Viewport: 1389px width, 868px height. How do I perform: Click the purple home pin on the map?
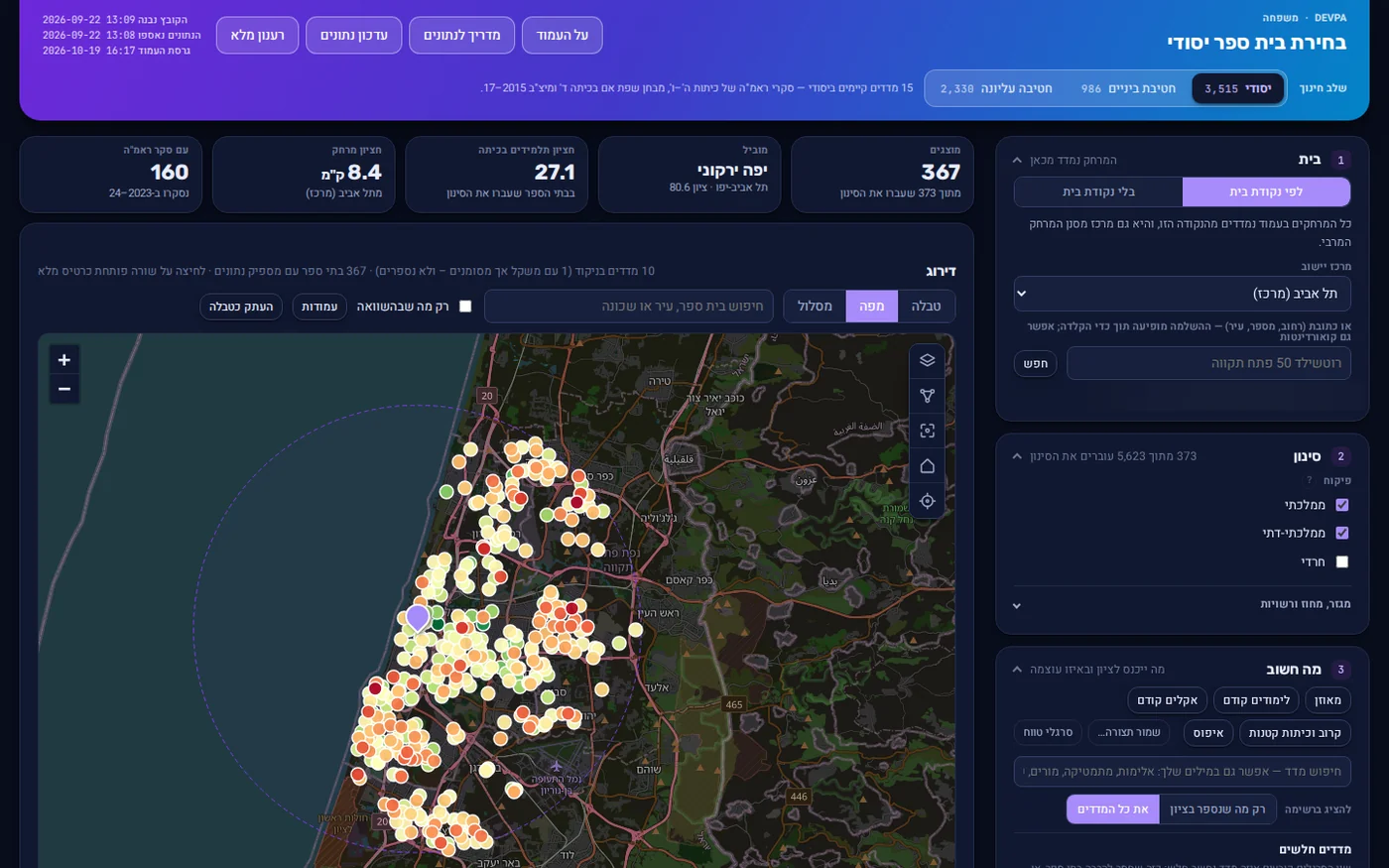click(418, 617)
